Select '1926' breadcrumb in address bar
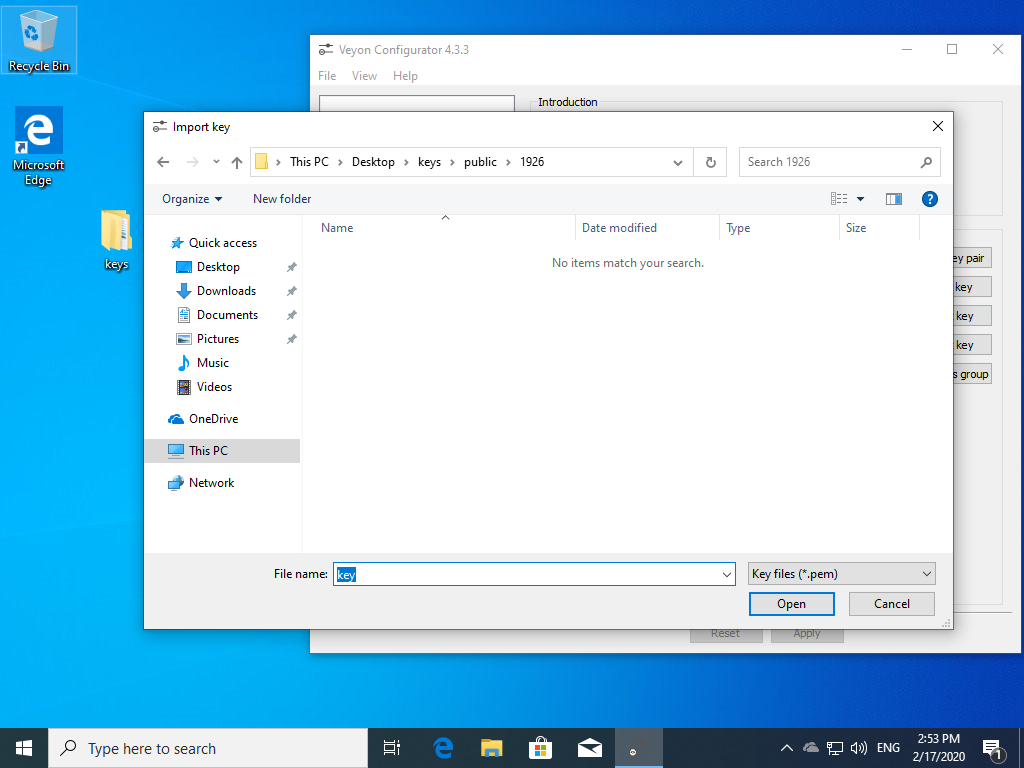The width and height of the screenshot is (1024, 768). click(x=532, y=162)
